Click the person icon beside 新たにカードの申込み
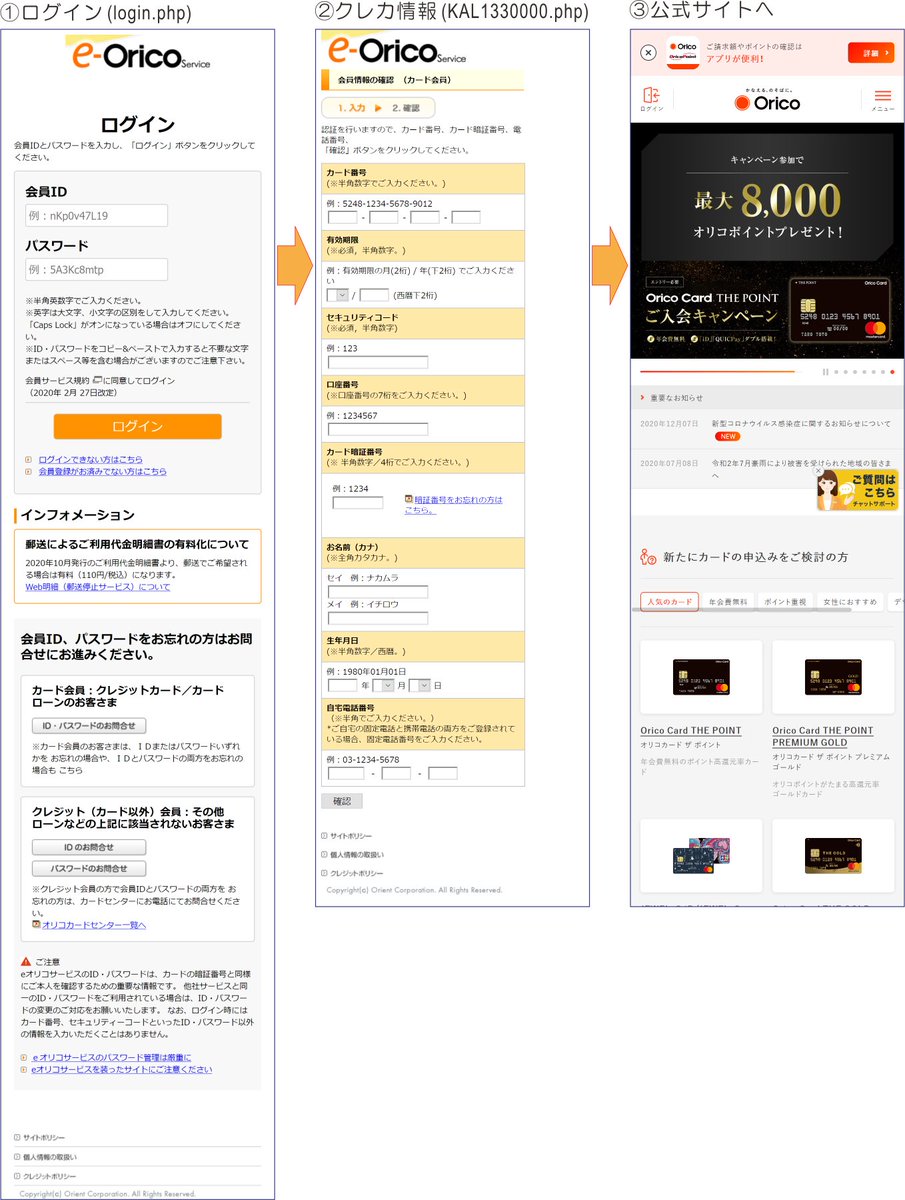The image size is (905, 1200). click(648, 557)
